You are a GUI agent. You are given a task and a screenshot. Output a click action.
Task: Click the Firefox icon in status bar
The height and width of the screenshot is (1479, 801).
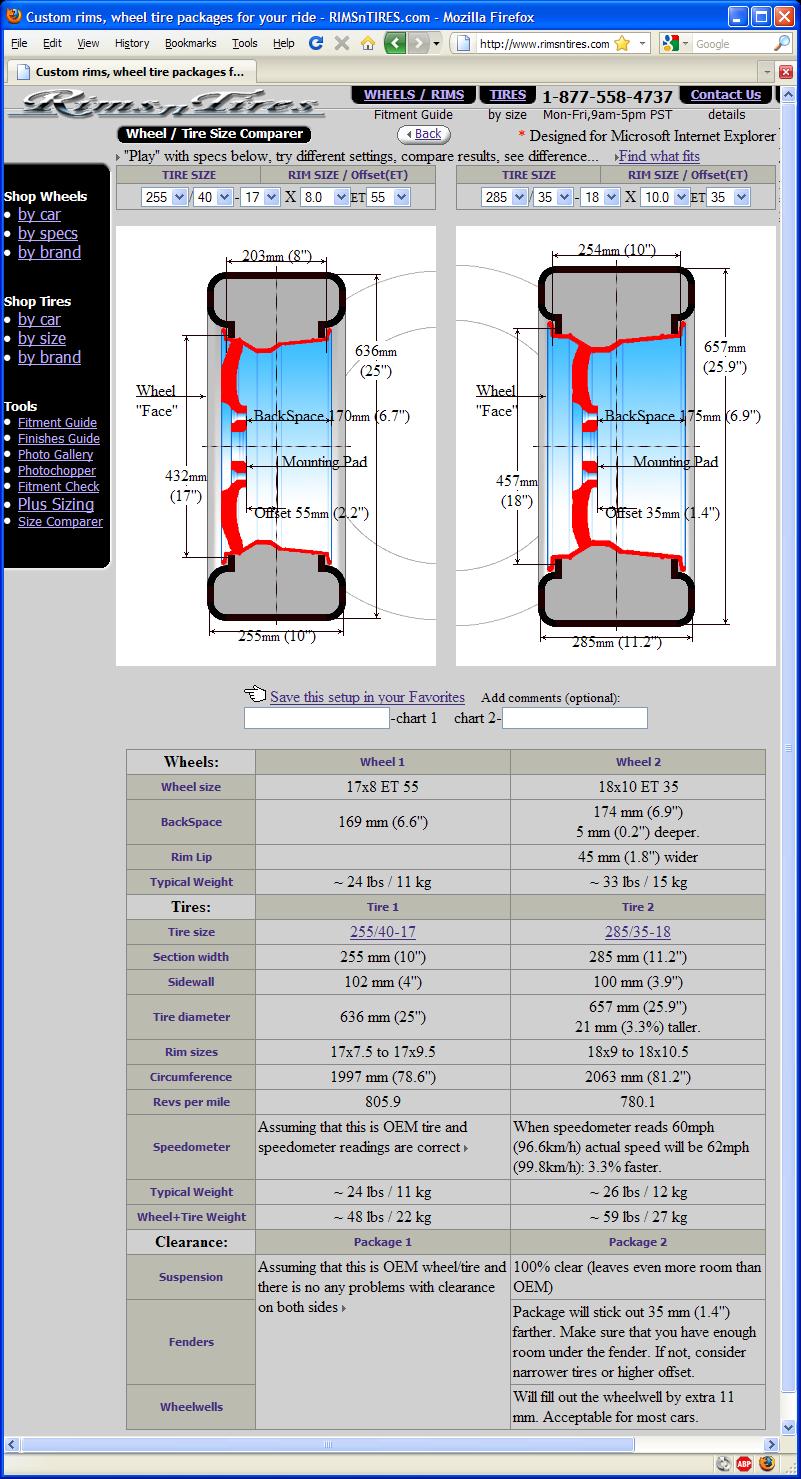click(766, 1464)
